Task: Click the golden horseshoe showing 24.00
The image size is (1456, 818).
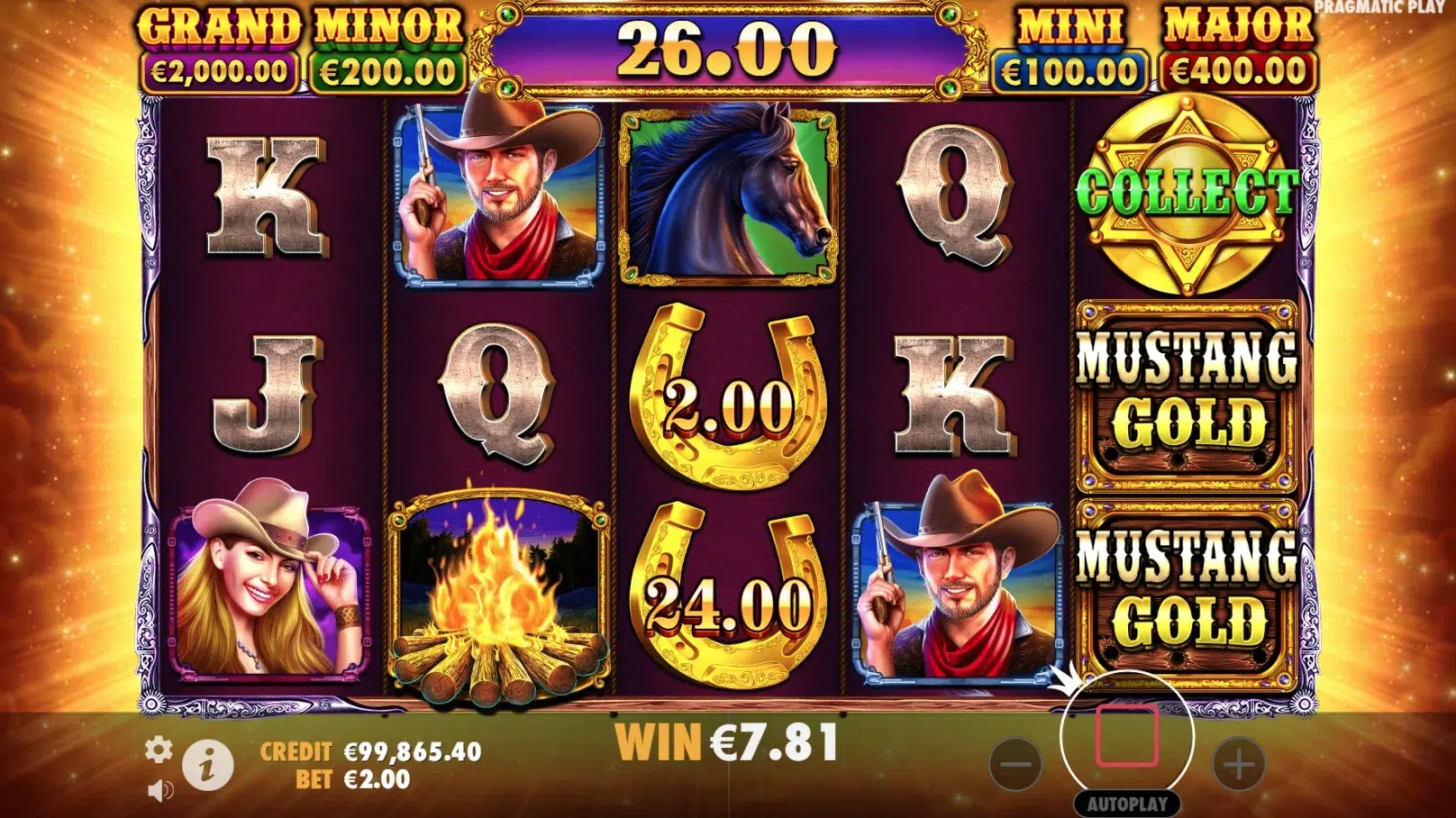Action: click(x=728, y=596)
